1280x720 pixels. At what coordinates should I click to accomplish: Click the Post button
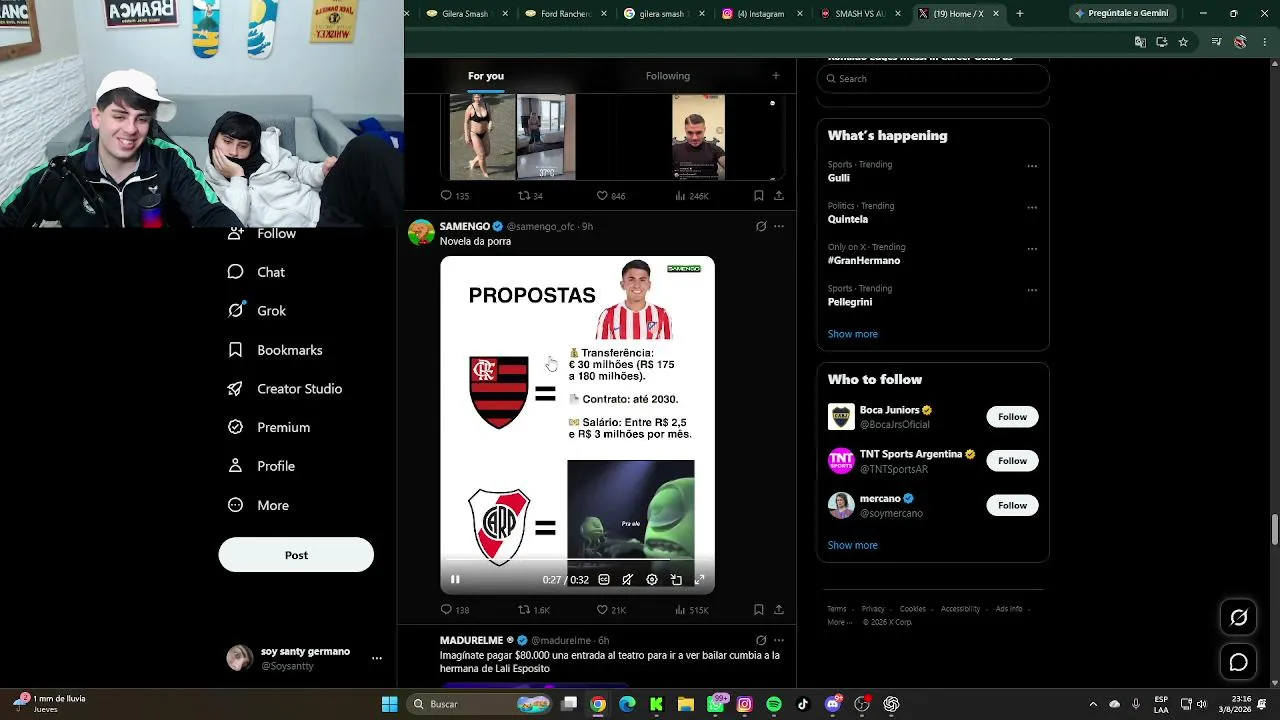(296, 555)
